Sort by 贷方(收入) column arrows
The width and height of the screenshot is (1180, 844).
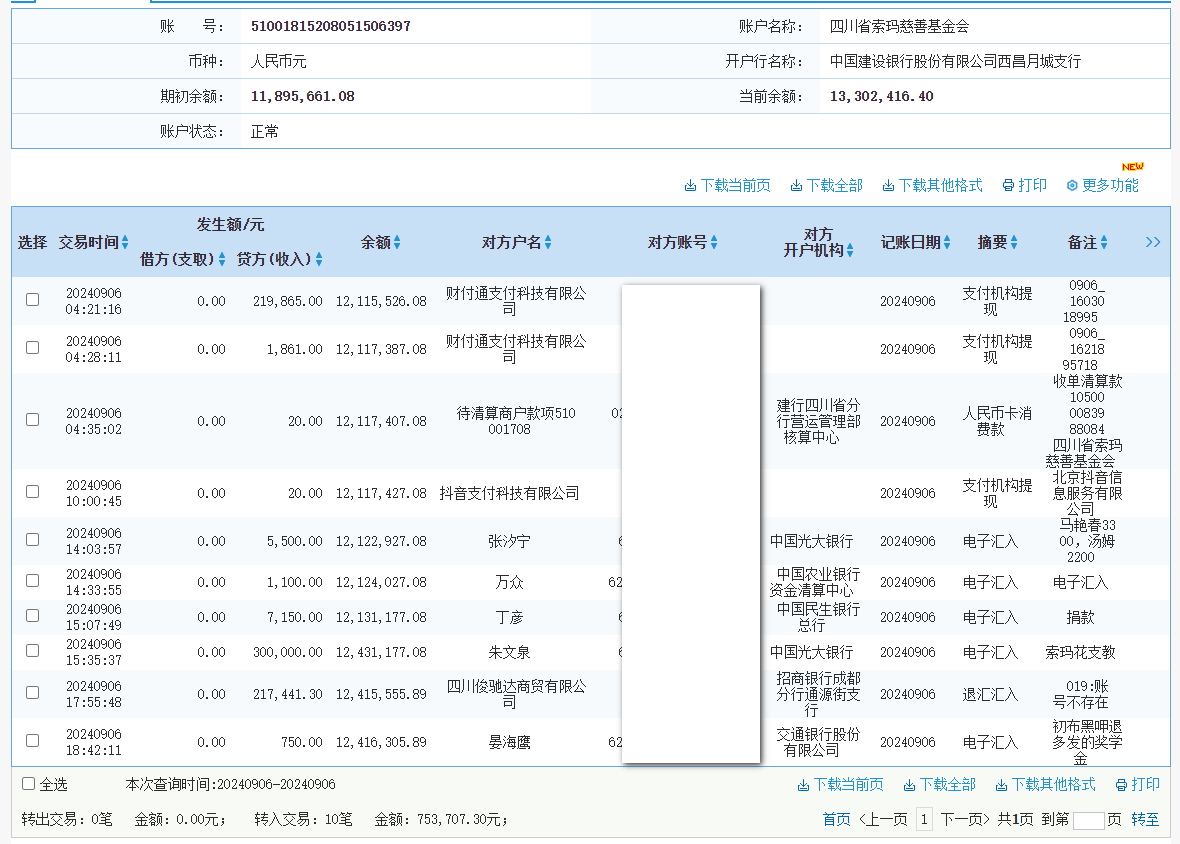[x=319, y=259]
